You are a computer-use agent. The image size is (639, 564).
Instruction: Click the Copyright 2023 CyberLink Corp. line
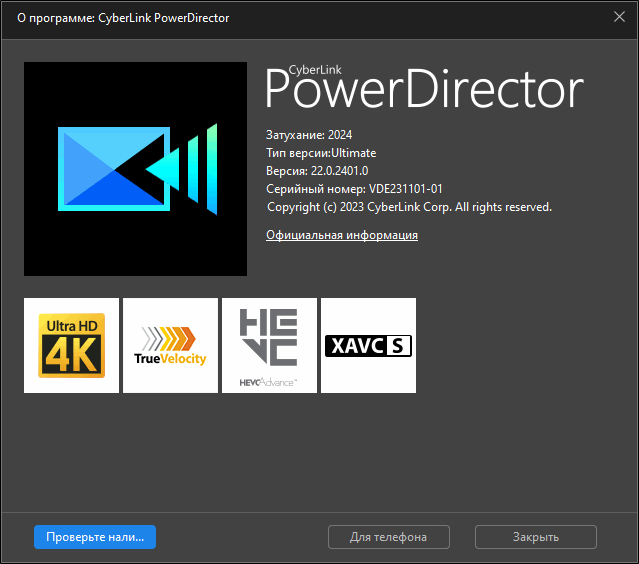point(409,207)
